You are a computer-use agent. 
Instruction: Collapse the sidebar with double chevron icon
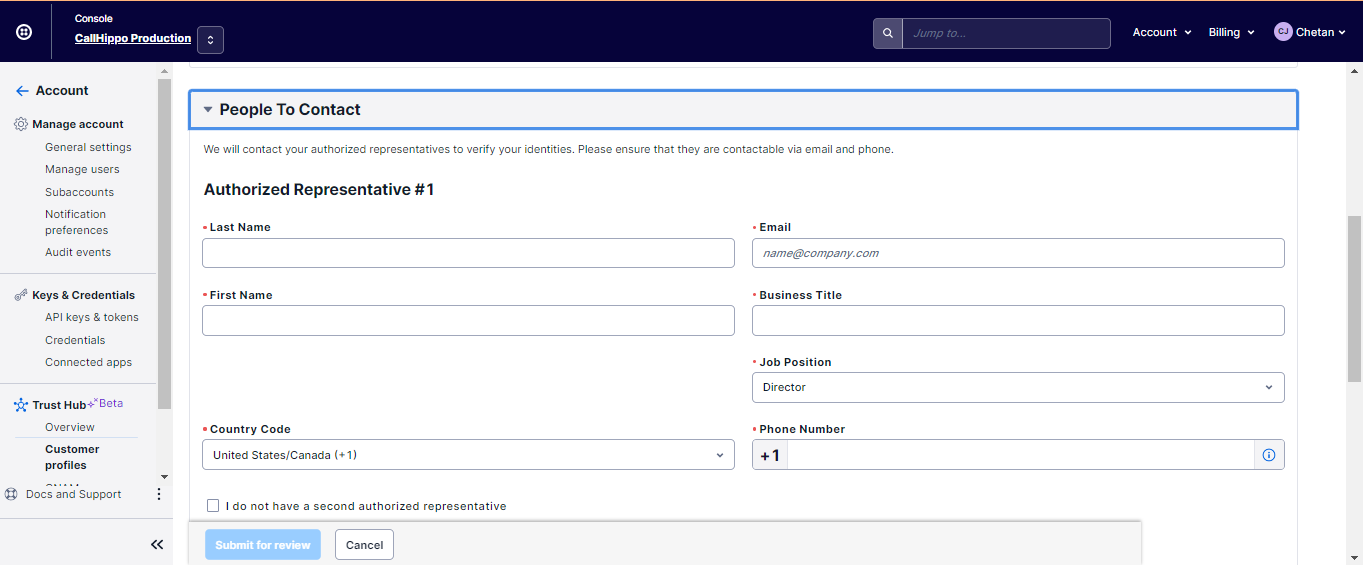coord(157,545)
